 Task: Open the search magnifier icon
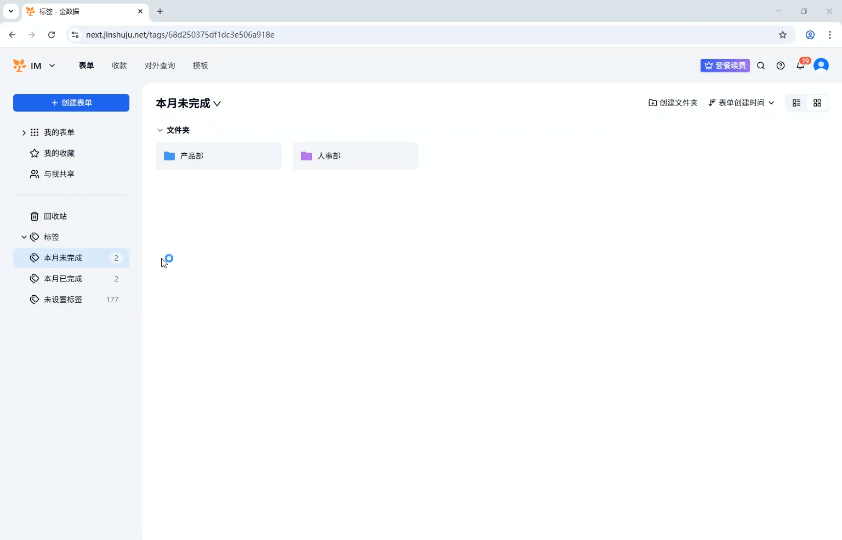(x=761, y=66)
